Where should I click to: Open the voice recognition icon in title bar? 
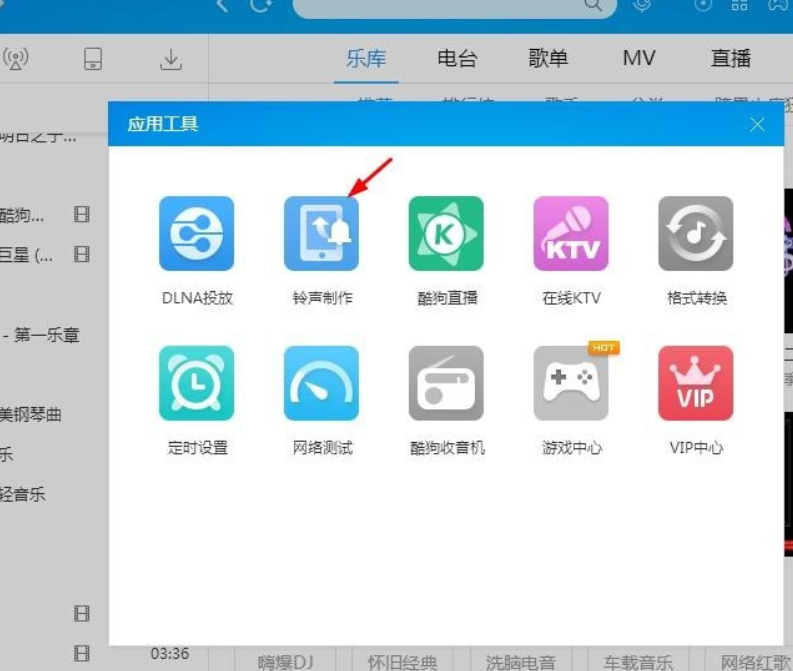point(642,5)
